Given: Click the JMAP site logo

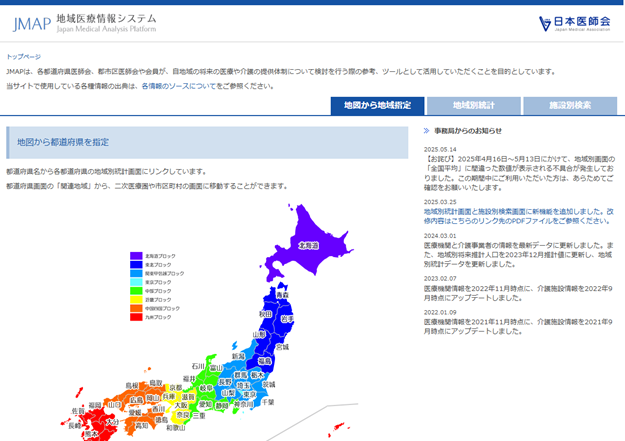Looking at the screenshot, I should (x=85, y=24).
